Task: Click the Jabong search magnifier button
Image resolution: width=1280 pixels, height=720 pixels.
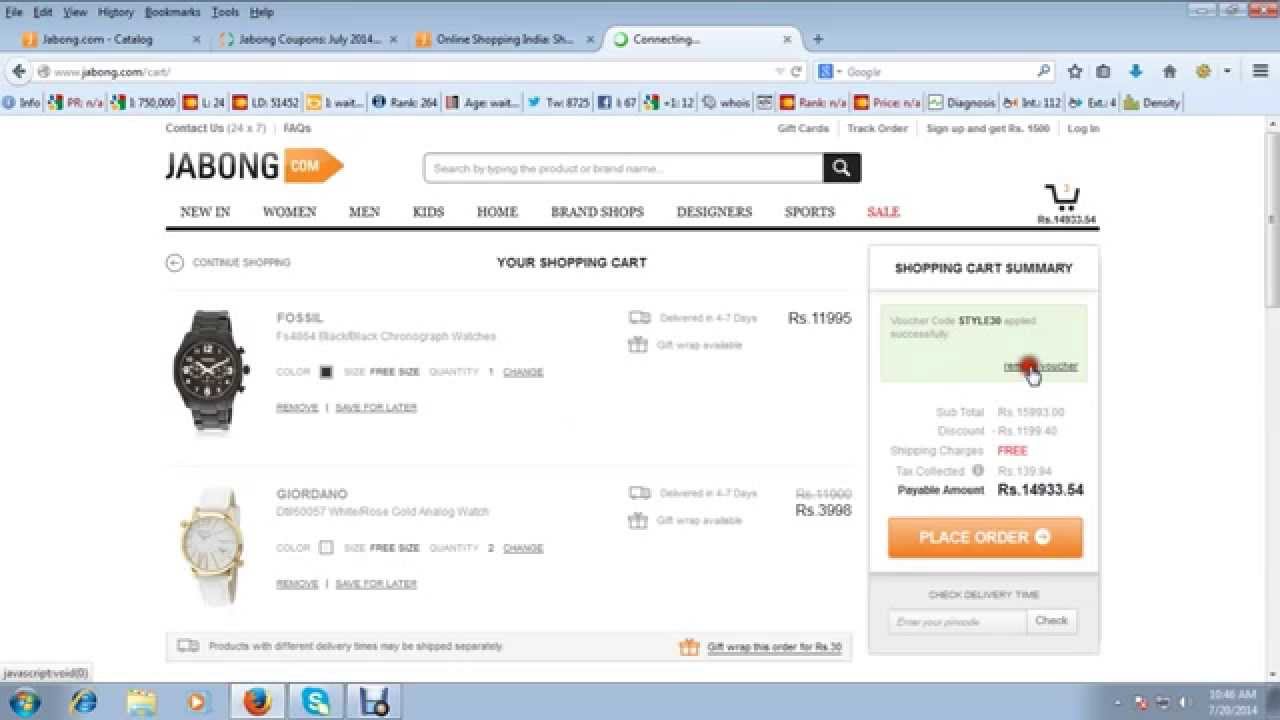Action: 842,168
